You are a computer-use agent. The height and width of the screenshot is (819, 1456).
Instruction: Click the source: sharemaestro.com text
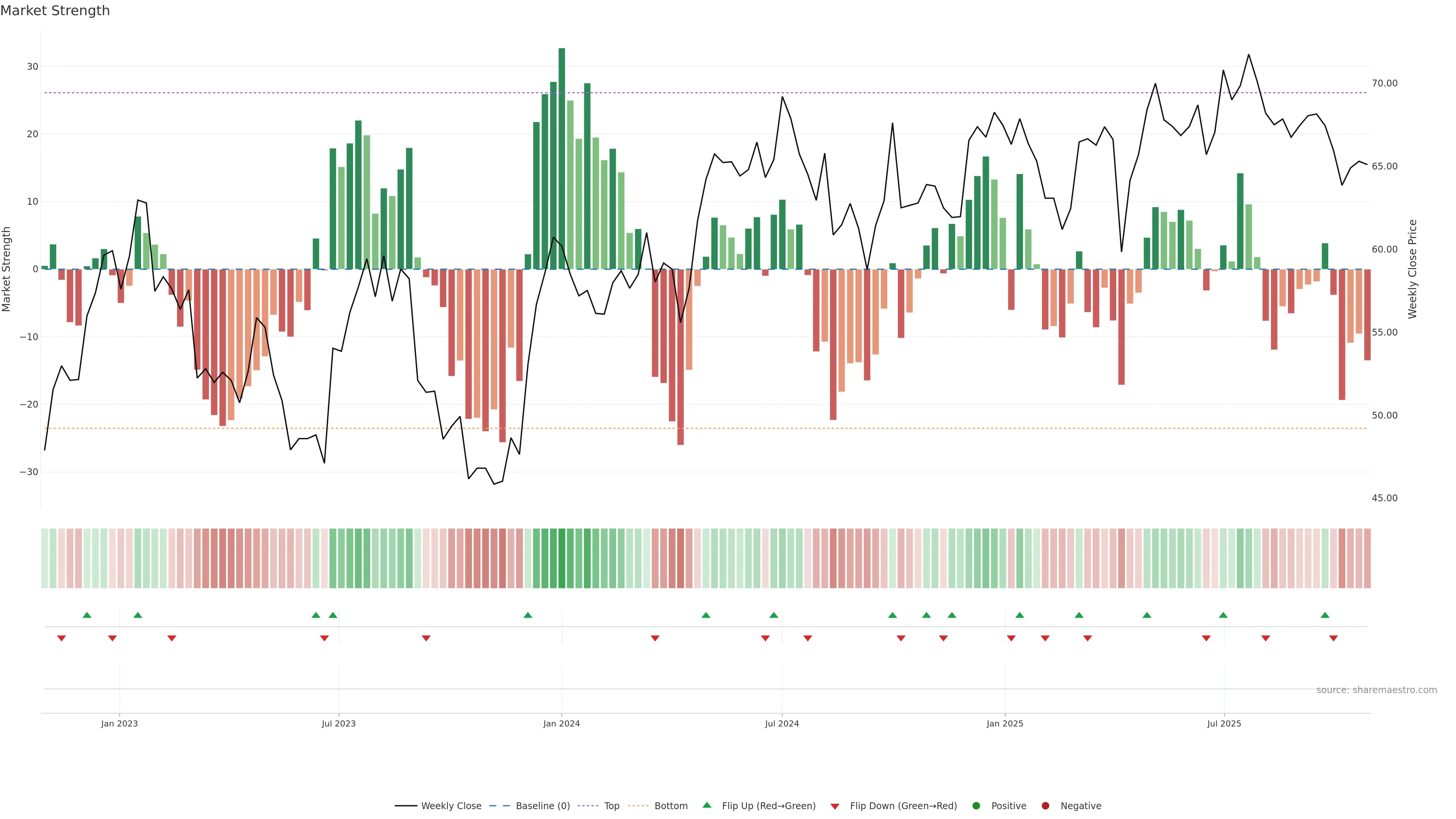(1376, 690)
